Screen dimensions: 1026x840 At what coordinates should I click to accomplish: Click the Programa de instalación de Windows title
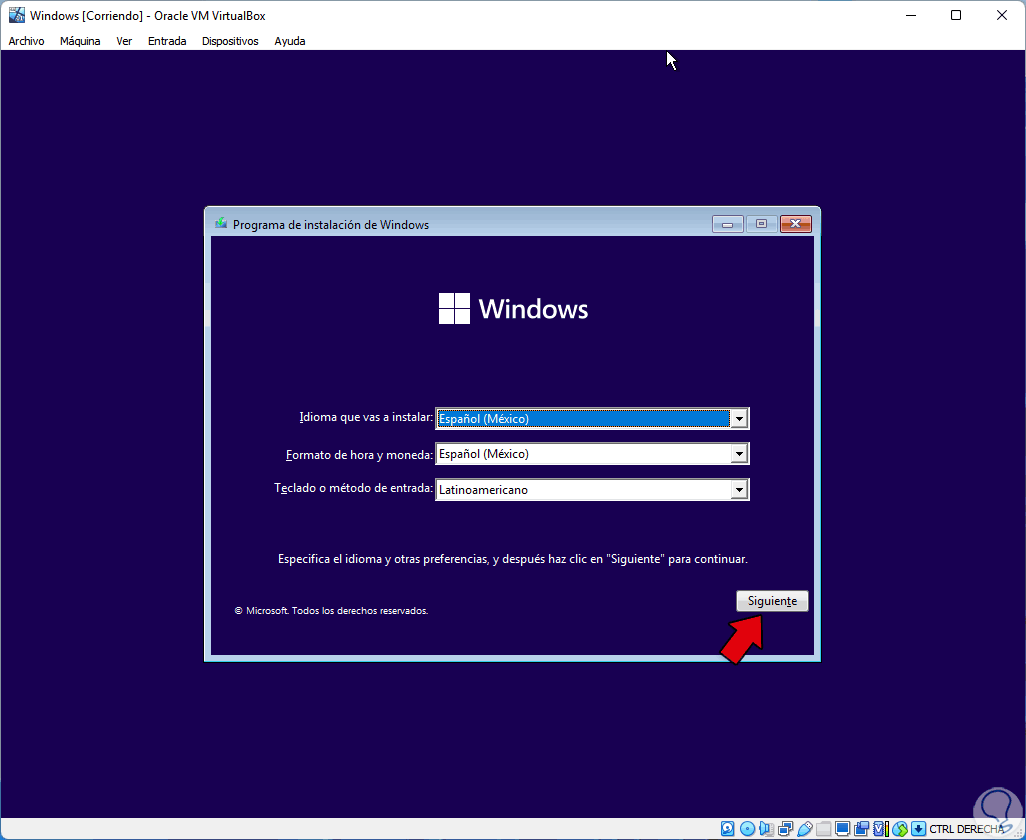point(331,224)
